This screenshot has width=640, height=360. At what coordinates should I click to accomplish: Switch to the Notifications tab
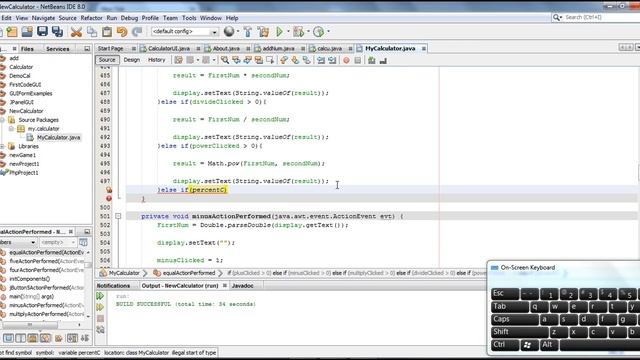pyautogui.click(x=113, y=286)
